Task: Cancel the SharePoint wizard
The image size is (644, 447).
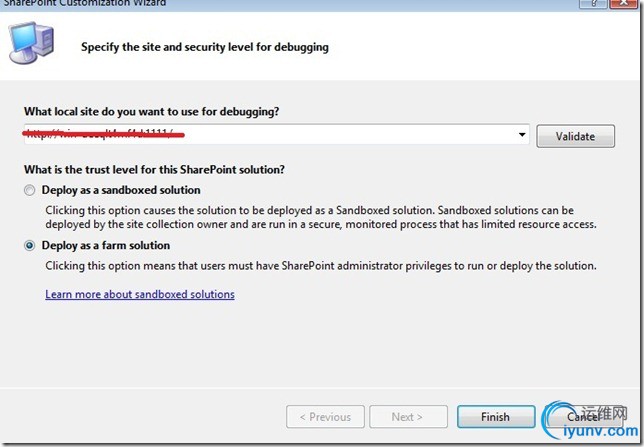Action: click(x=581, y=417)
